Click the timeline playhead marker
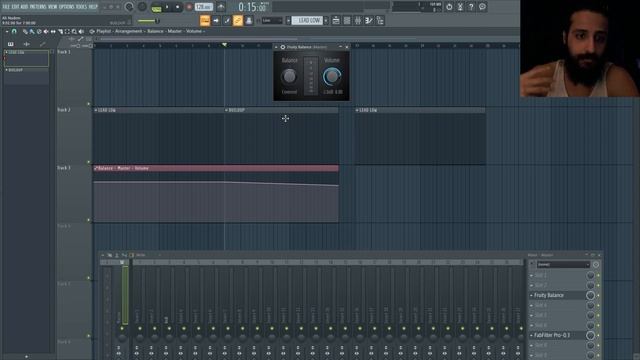The image size is (640, 360). click(224, 45)
